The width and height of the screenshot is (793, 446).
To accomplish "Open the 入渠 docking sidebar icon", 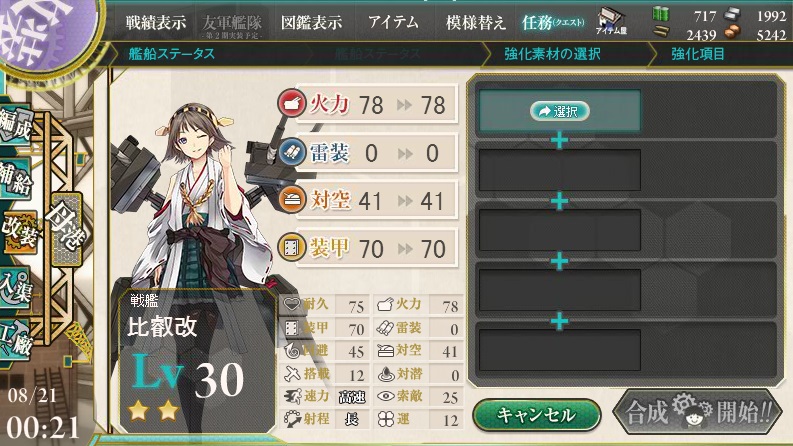I will (x=16, y=288).
